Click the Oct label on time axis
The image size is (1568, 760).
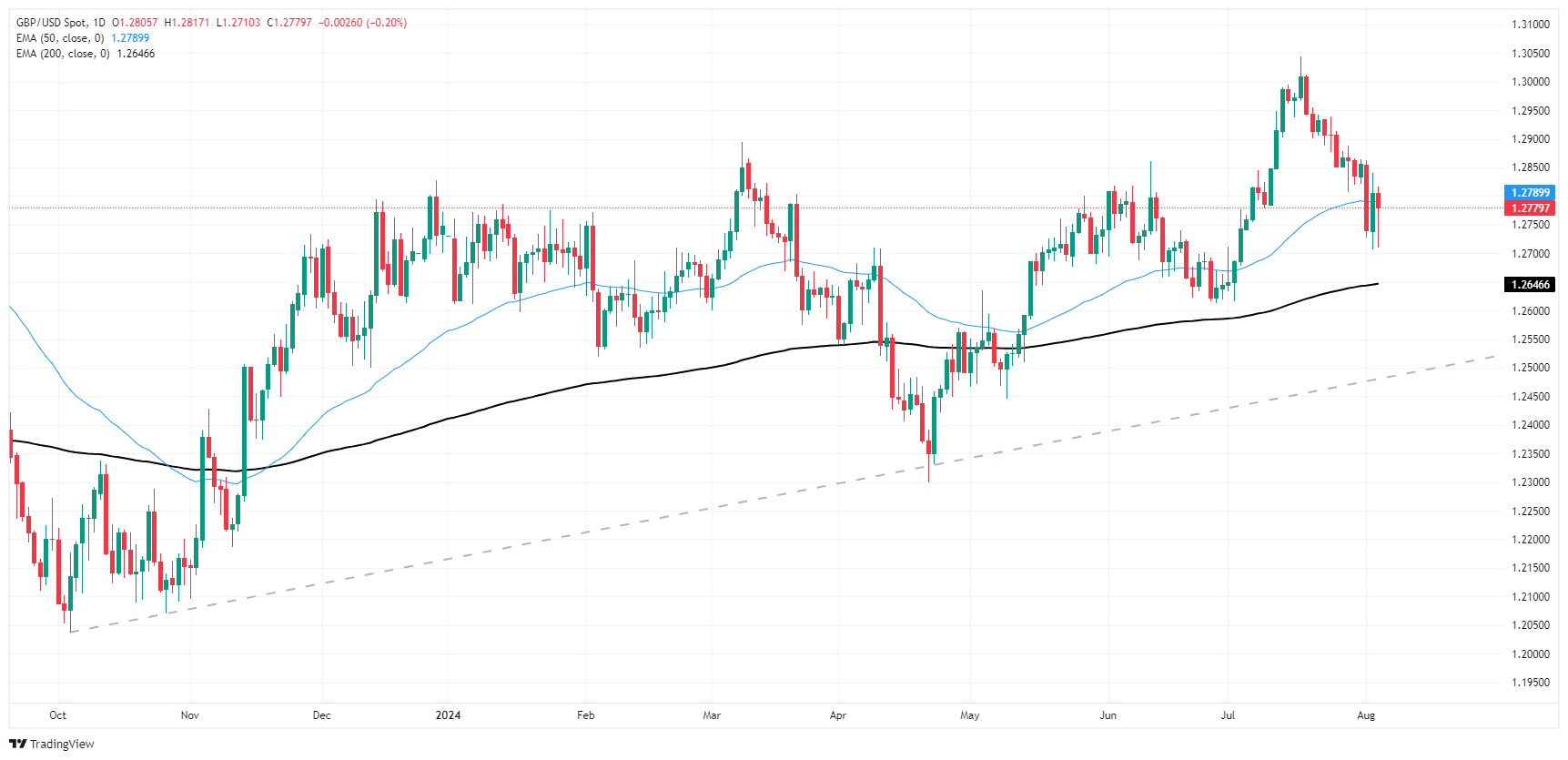(x=57, y=715)
